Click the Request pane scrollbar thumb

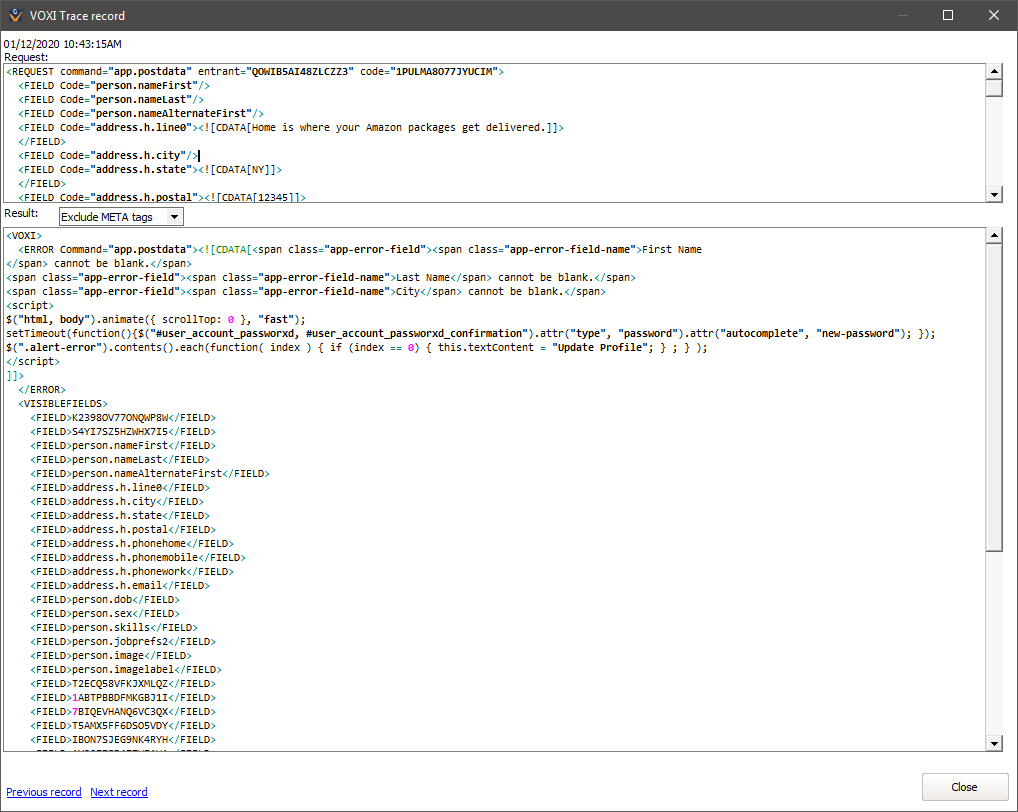click(x=994, y=88)
